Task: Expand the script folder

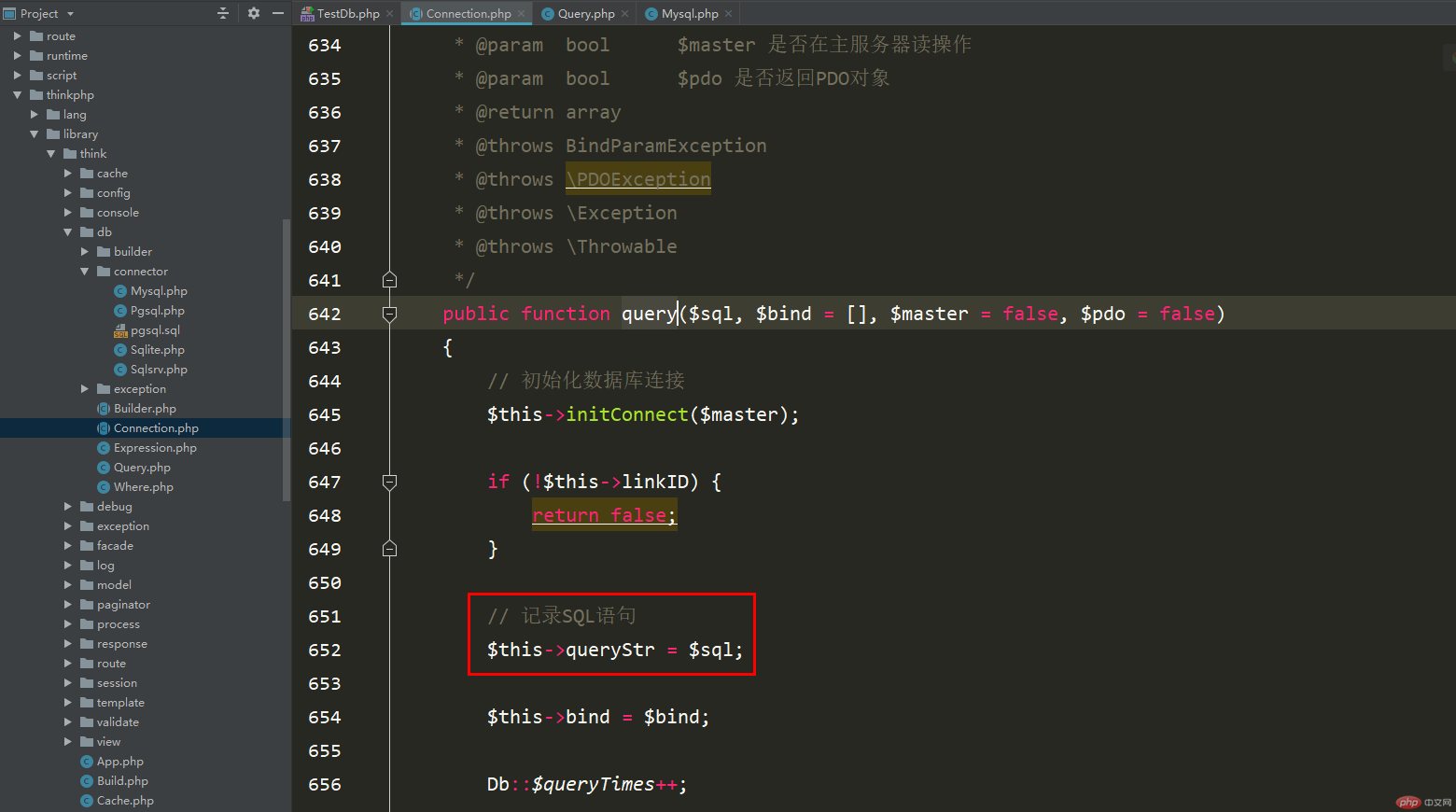Action: [x=17, y=76]
